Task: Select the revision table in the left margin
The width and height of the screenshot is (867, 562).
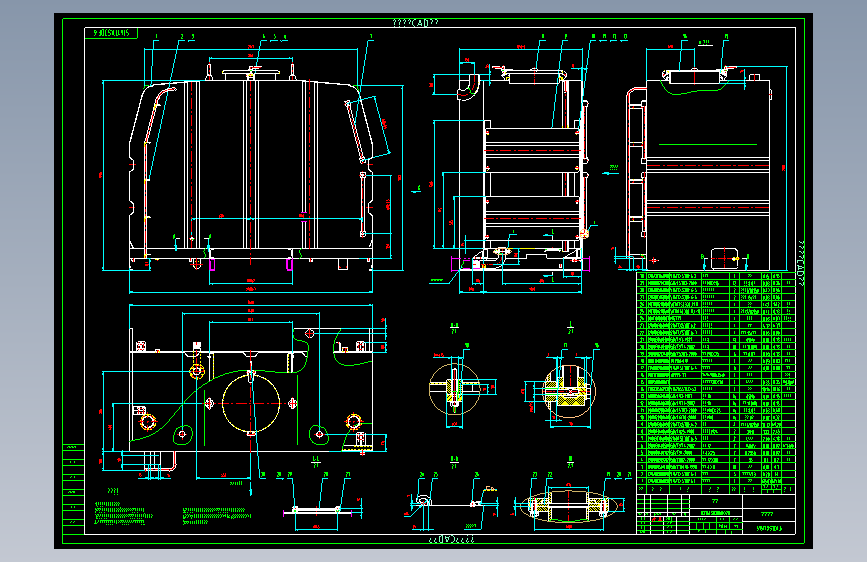Action: point(73,490)
